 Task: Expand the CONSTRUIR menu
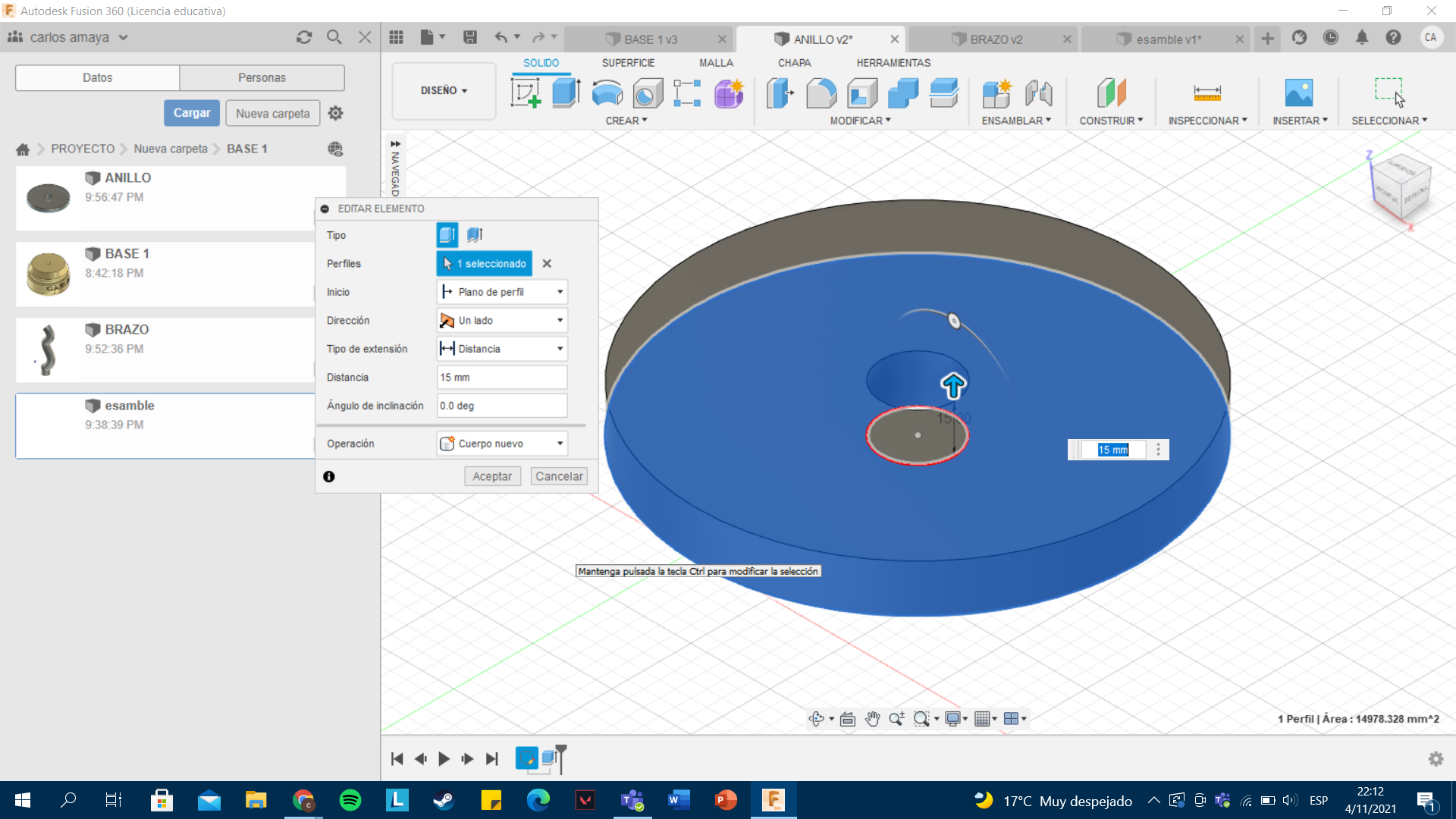(x=1111, y=121)
